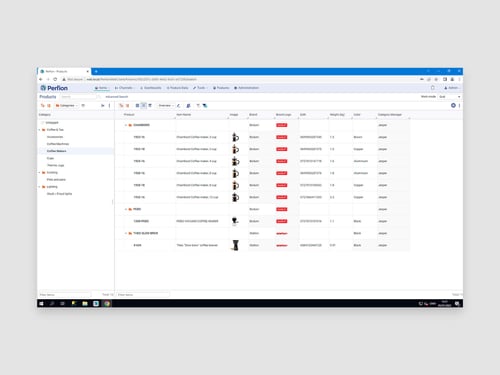This screenshot has width=500, height=375.
Task: Select the Thermo Jugs category
Action: [55, 165]
